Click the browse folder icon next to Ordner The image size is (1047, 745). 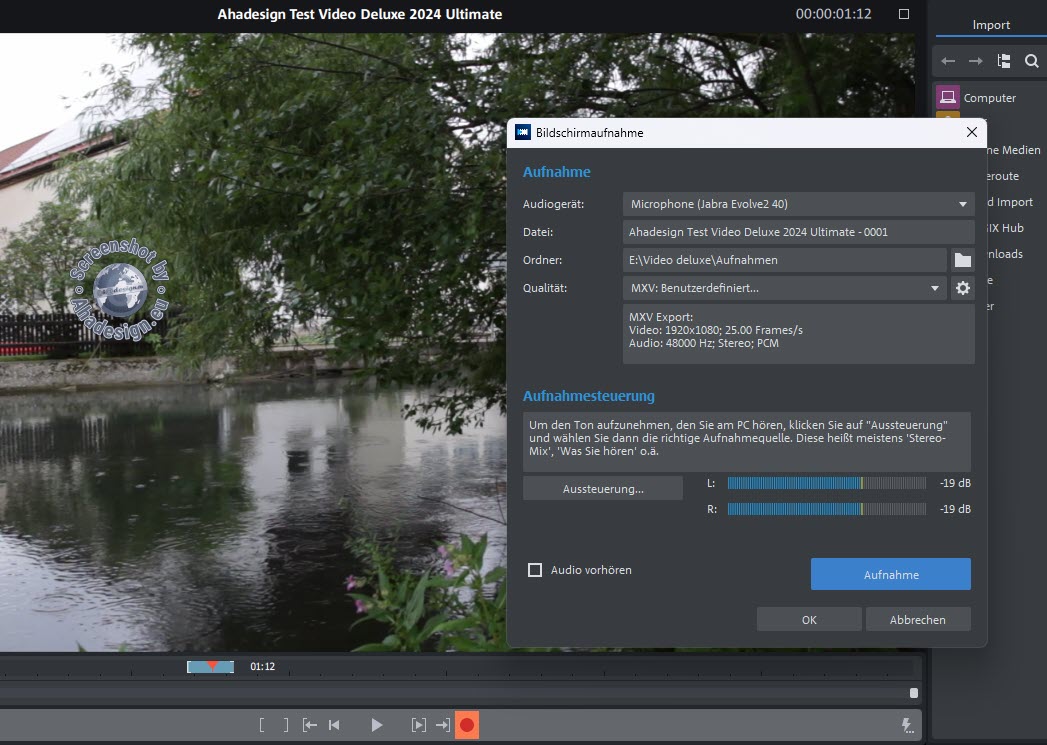click(x=962, y=260)
